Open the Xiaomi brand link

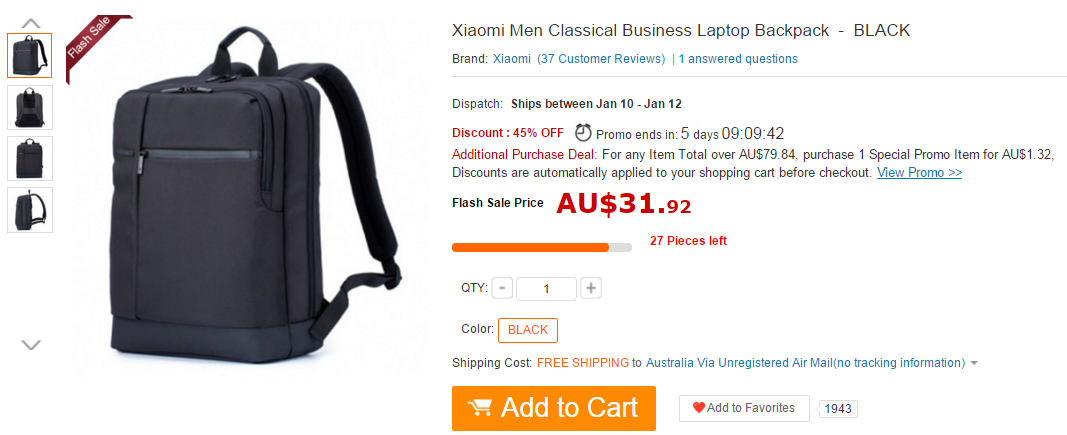coord(512,59)
